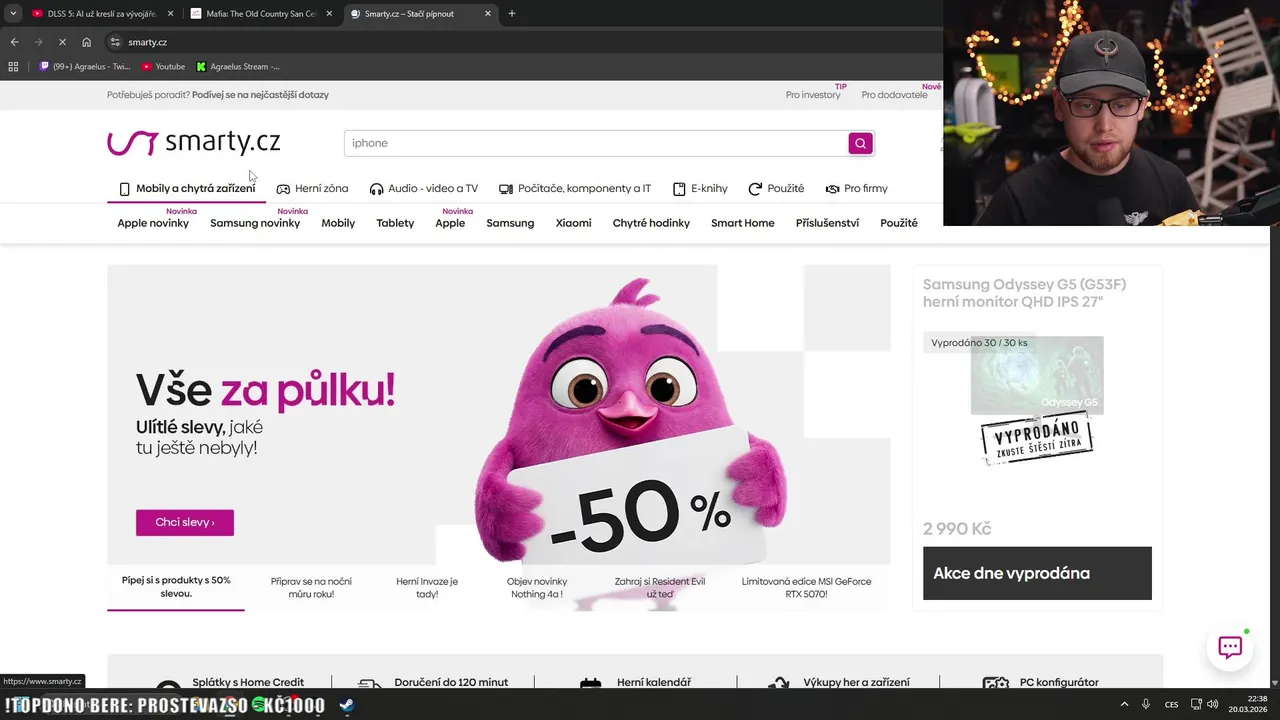Click the browser home icon

point(86,42)
